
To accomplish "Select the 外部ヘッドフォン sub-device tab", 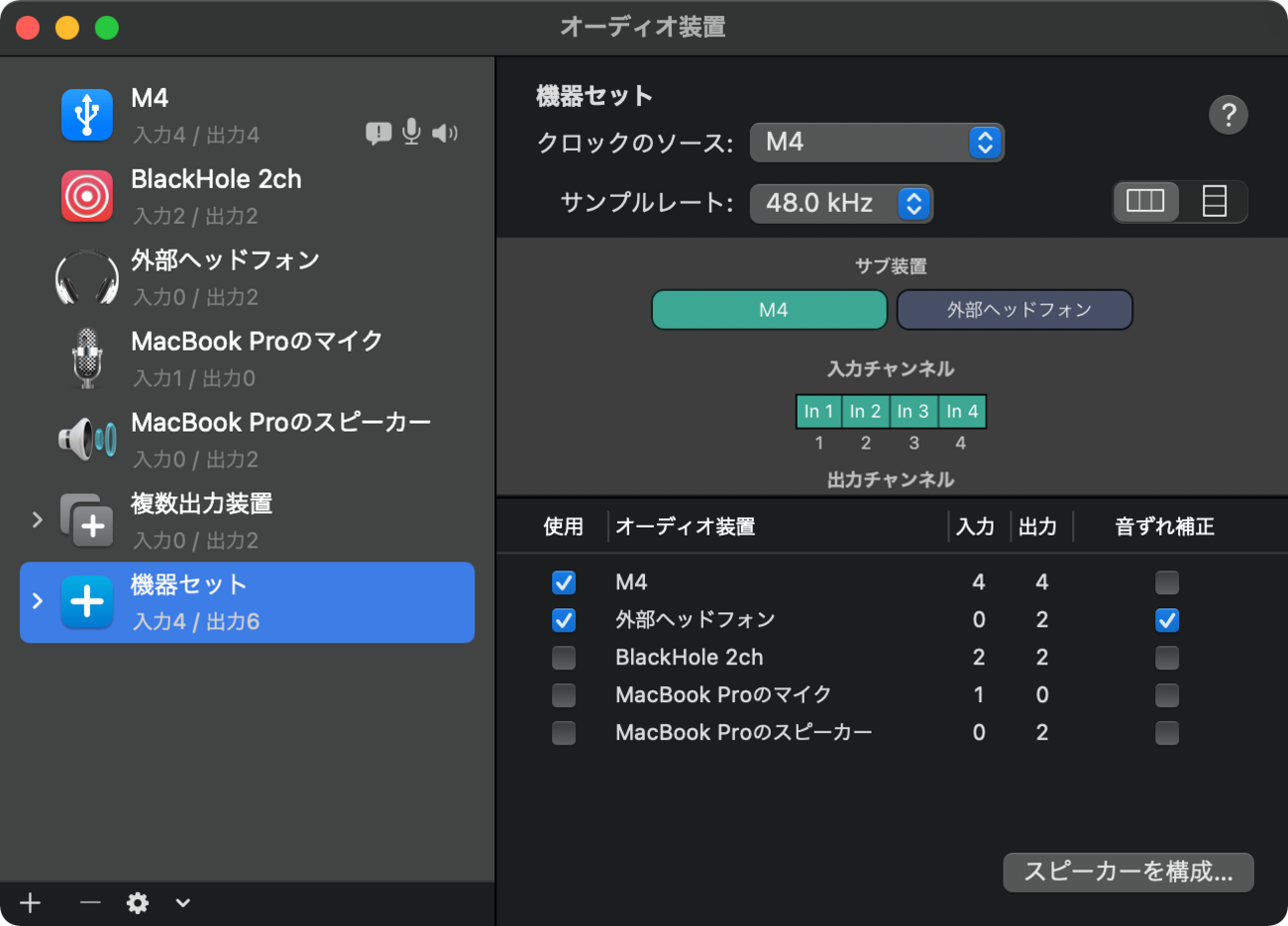I will [x=1015, y=310].
